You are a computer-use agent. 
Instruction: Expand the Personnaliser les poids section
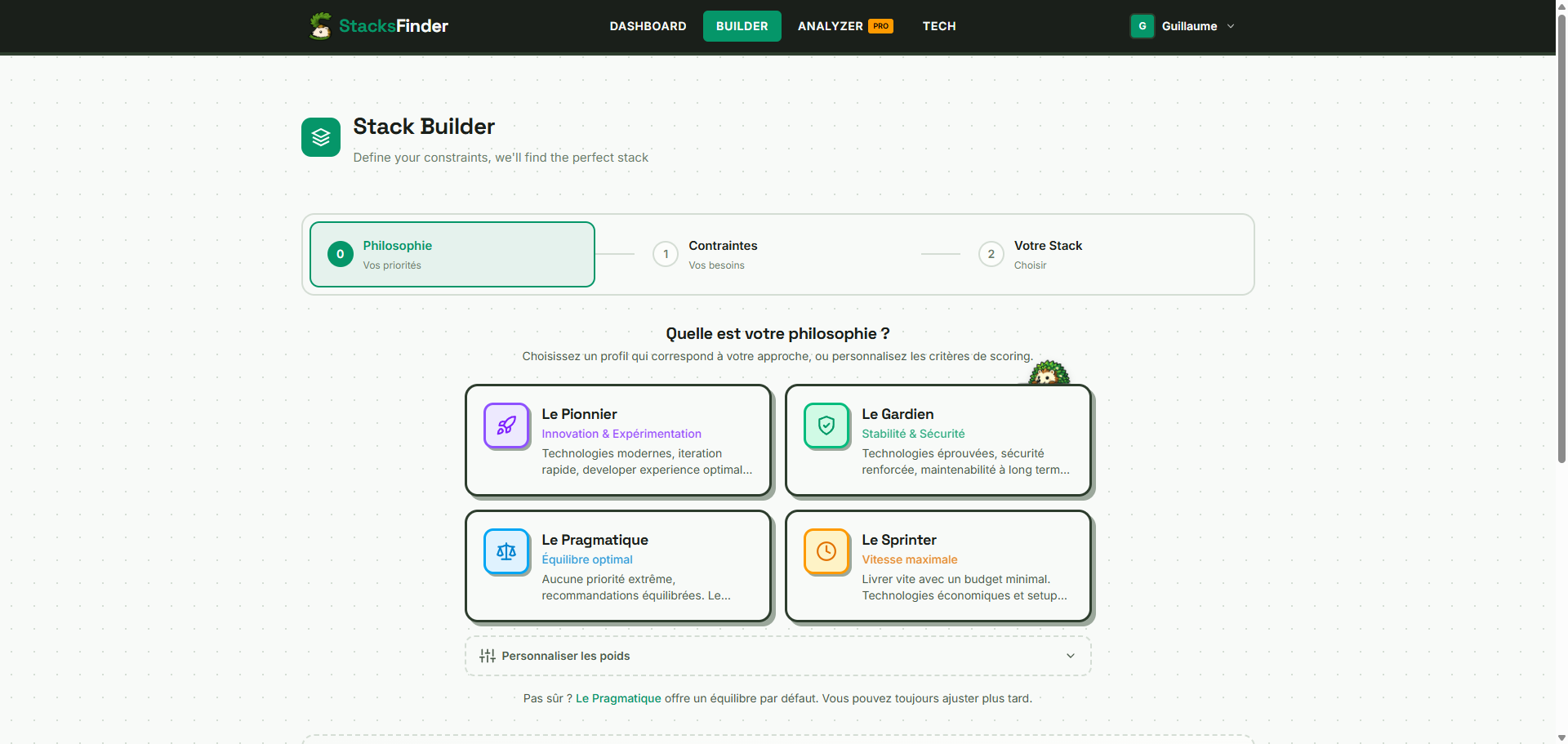pos(778,656)
